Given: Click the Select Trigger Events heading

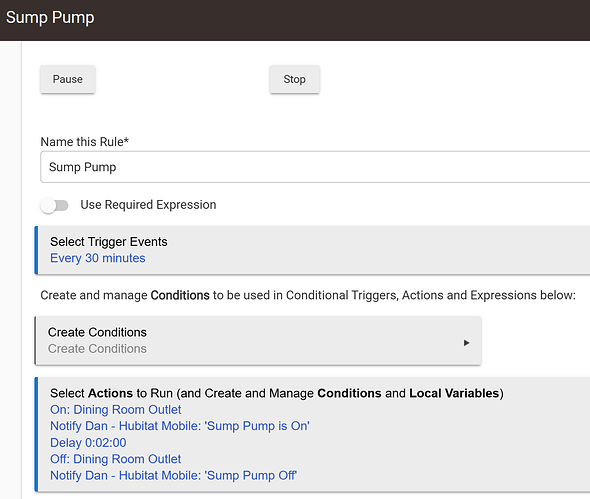Looking at the screenshot, I should (x=109, y=242).
